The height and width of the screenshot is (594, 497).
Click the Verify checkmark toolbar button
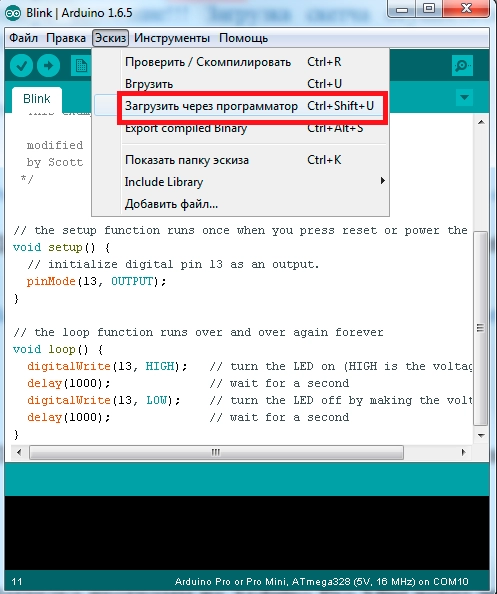coord(21,66)
